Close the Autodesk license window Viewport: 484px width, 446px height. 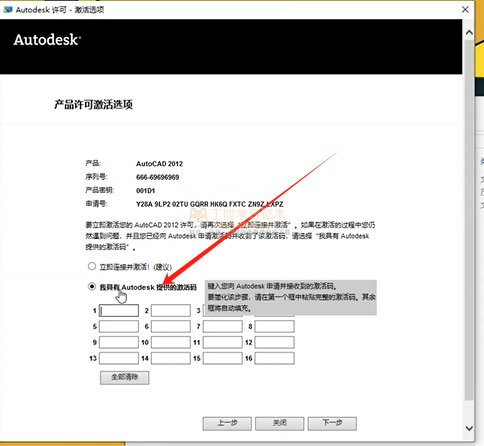click(x=465, y=9)
